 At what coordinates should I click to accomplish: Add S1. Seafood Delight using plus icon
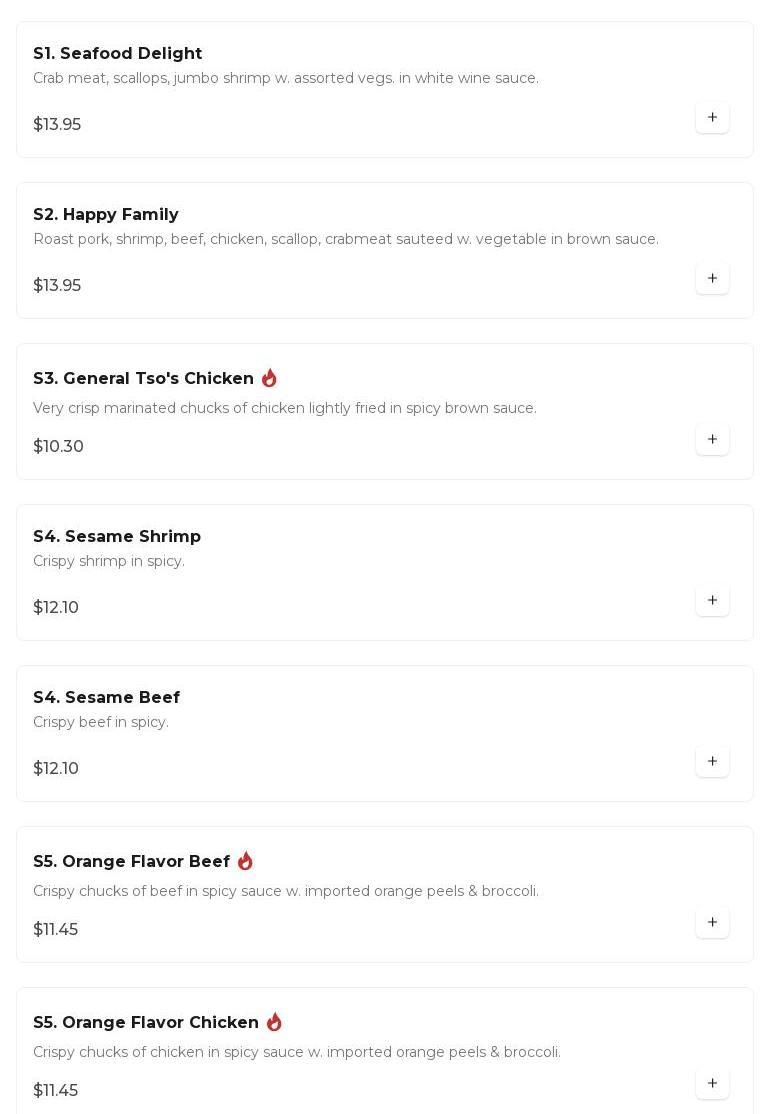pos(712,118)
